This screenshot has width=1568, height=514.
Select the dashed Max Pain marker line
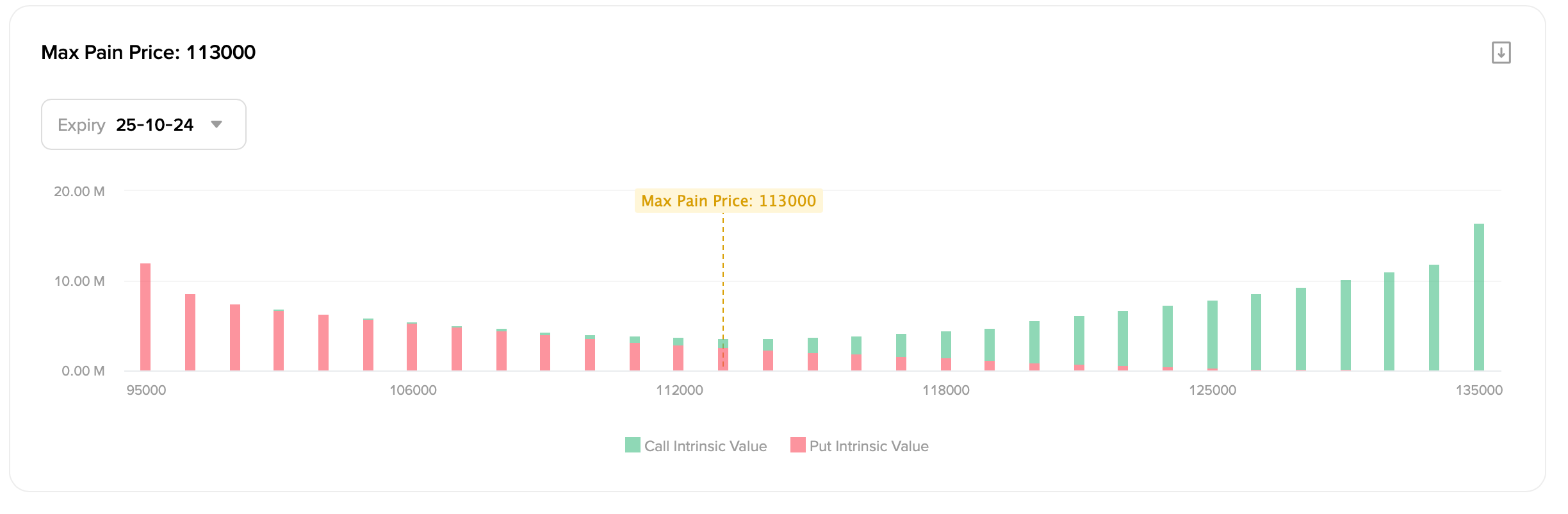[x=723, y=288]
